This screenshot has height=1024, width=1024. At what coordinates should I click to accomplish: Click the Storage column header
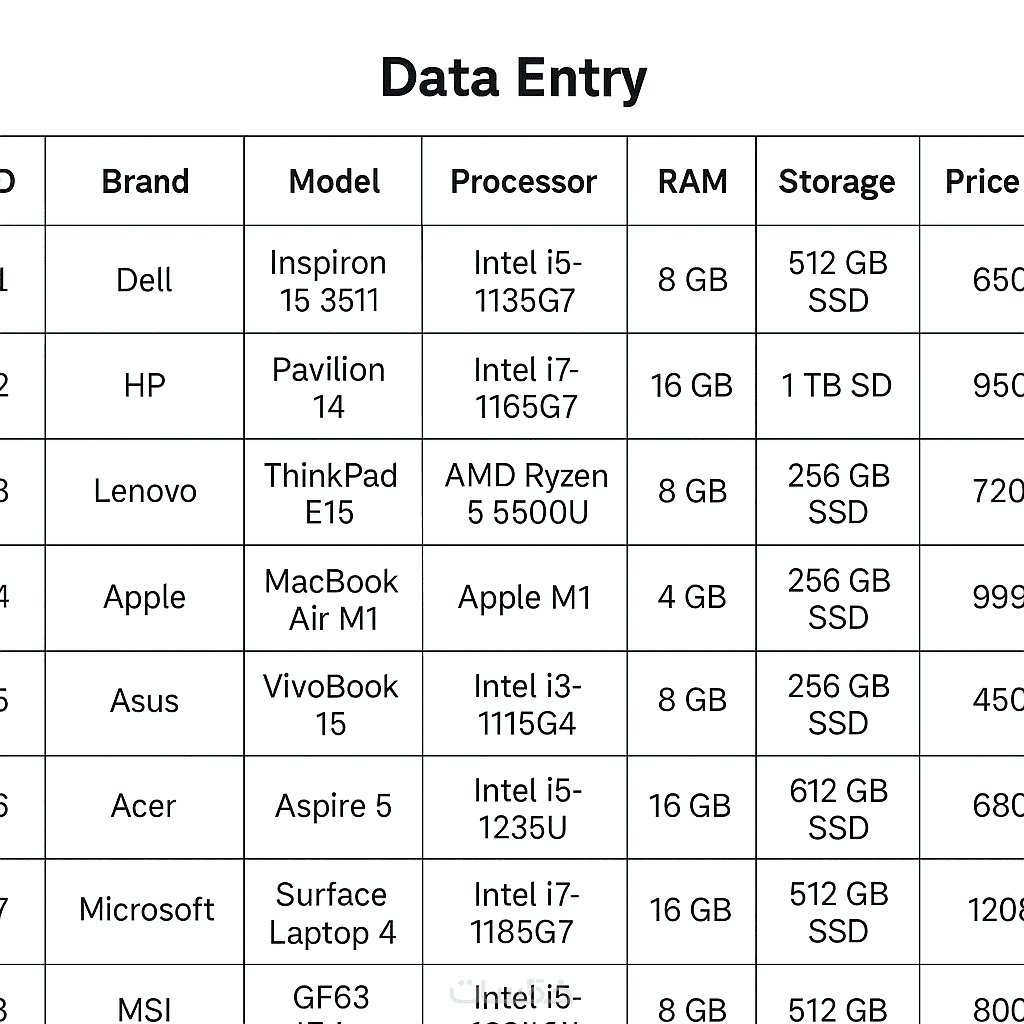[837, 182]
